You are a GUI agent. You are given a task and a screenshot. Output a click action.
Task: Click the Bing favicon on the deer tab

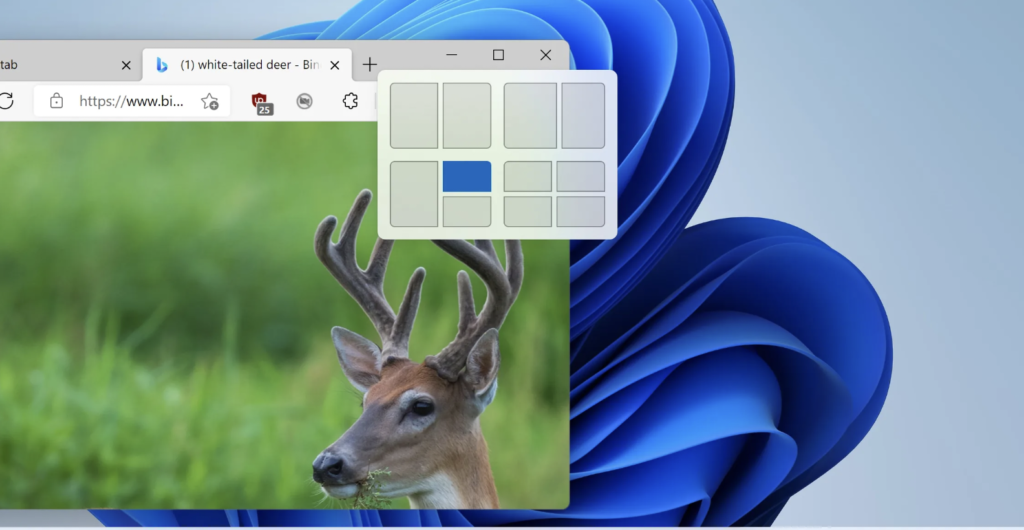point(161,65)
